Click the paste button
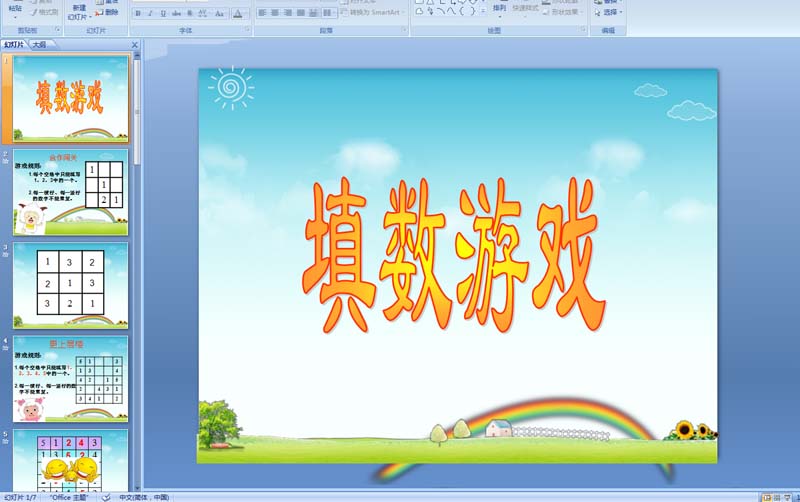 14,8
